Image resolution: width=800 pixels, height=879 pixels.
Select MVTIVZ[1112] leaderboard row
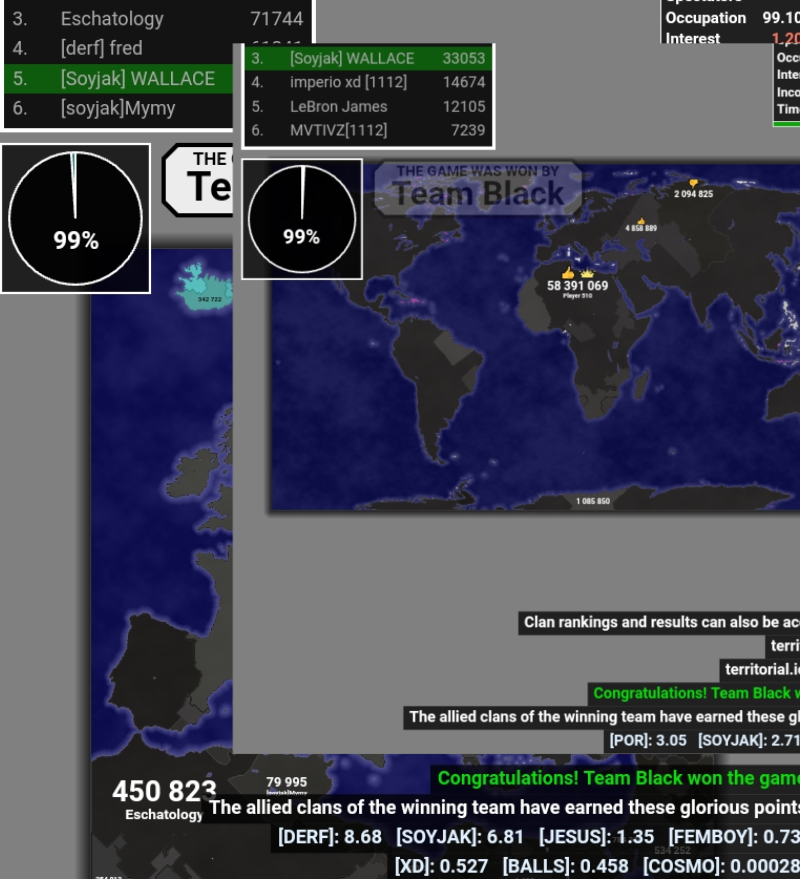coord(368,130)
